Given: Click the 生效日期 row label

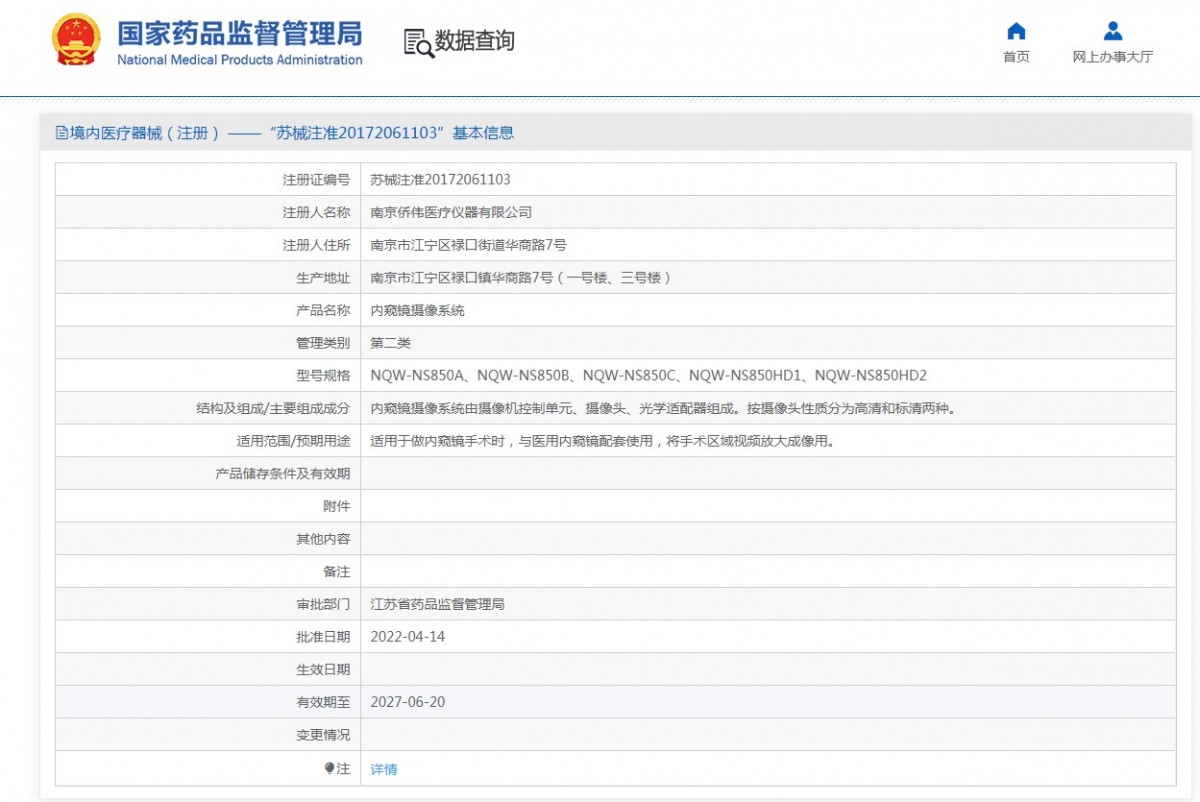Looking at the screenshot, I should coord(323,670).
